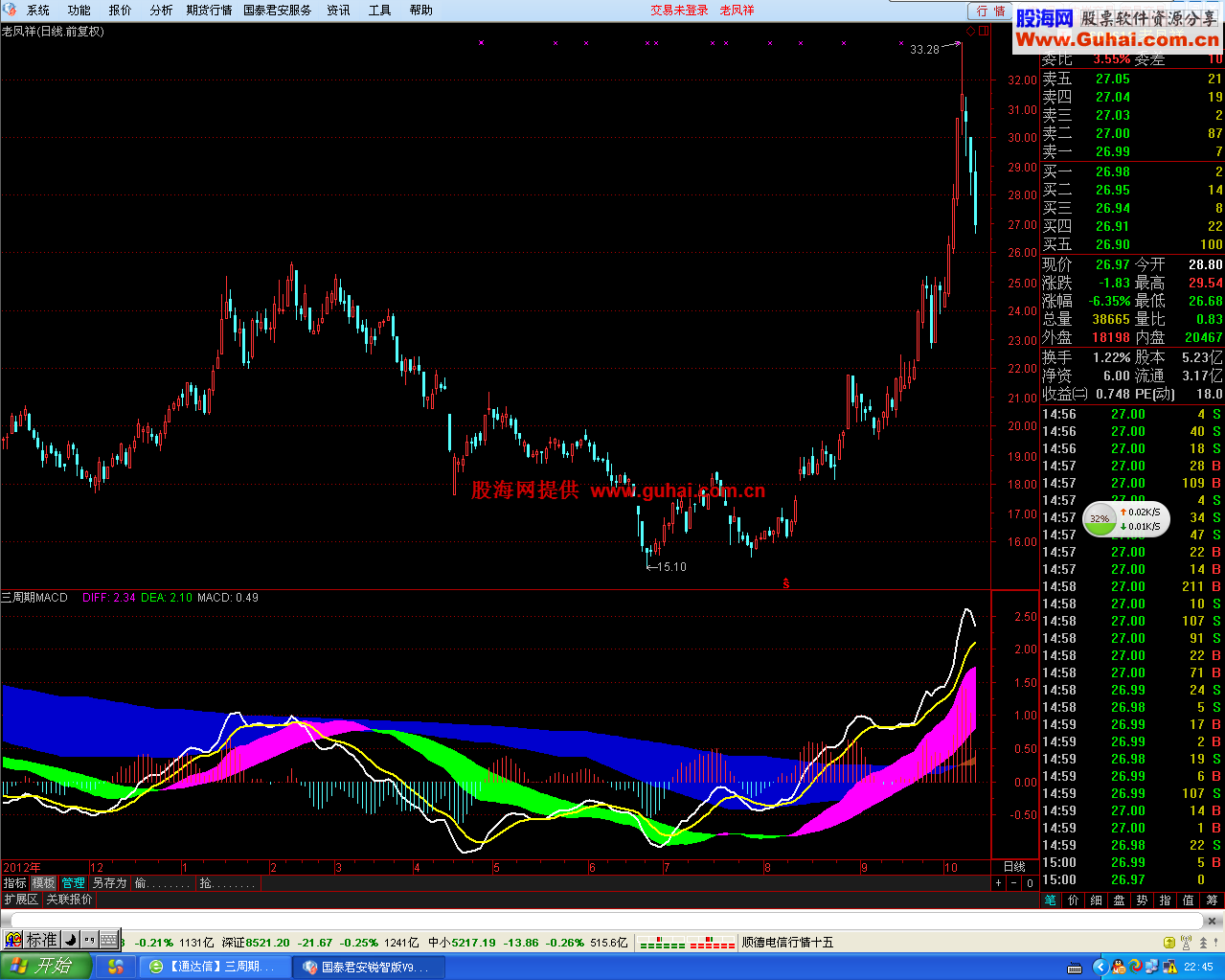Open the 期货行情 menu
Screen dimensions: 1225x980
[x=210, y=10]
